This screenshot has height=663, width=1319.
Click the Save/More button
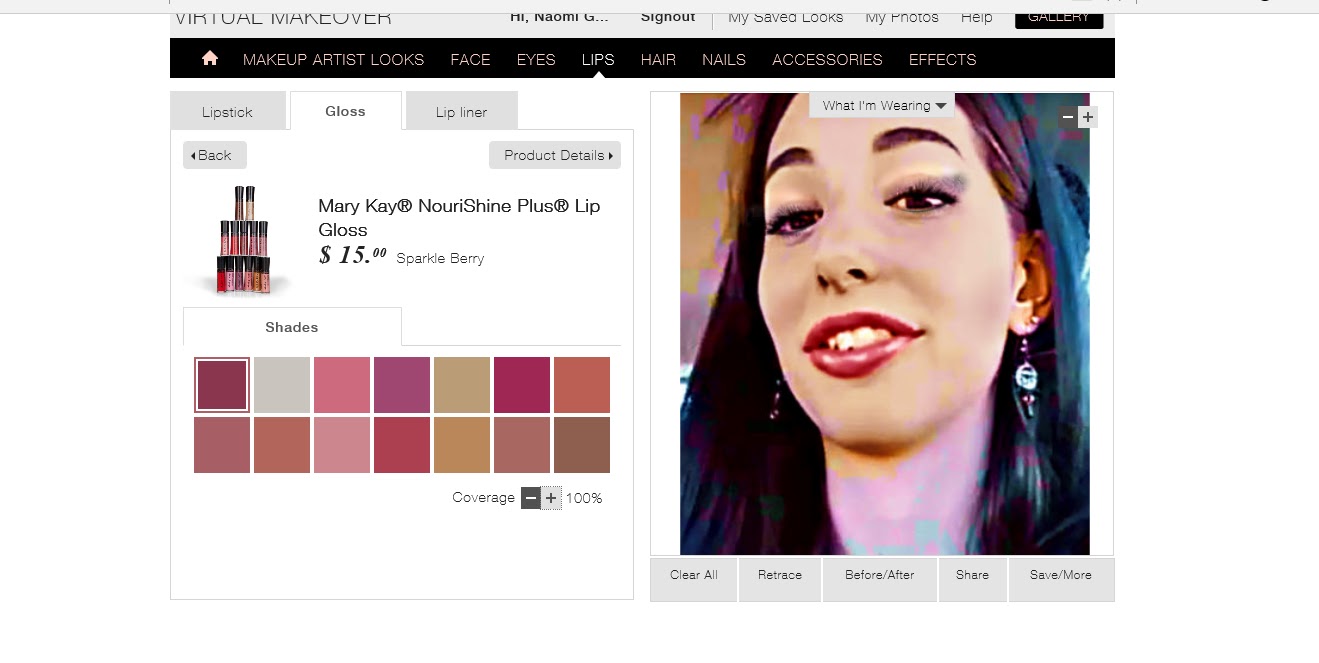tap(1061, 580)
